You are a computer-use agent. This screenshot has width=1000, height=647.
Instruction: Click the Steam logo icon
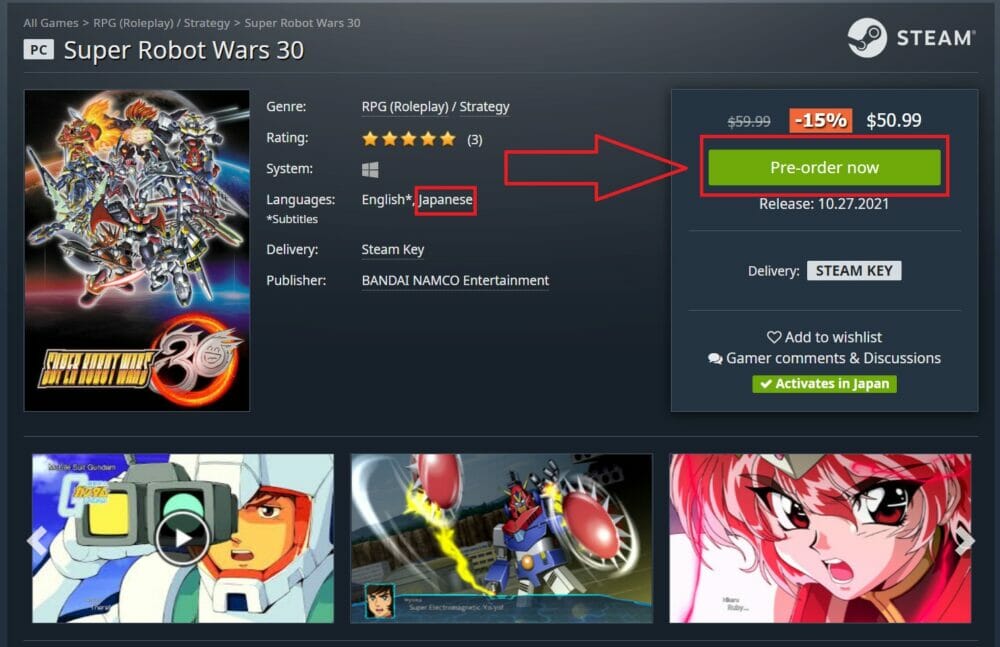point(867,38)
